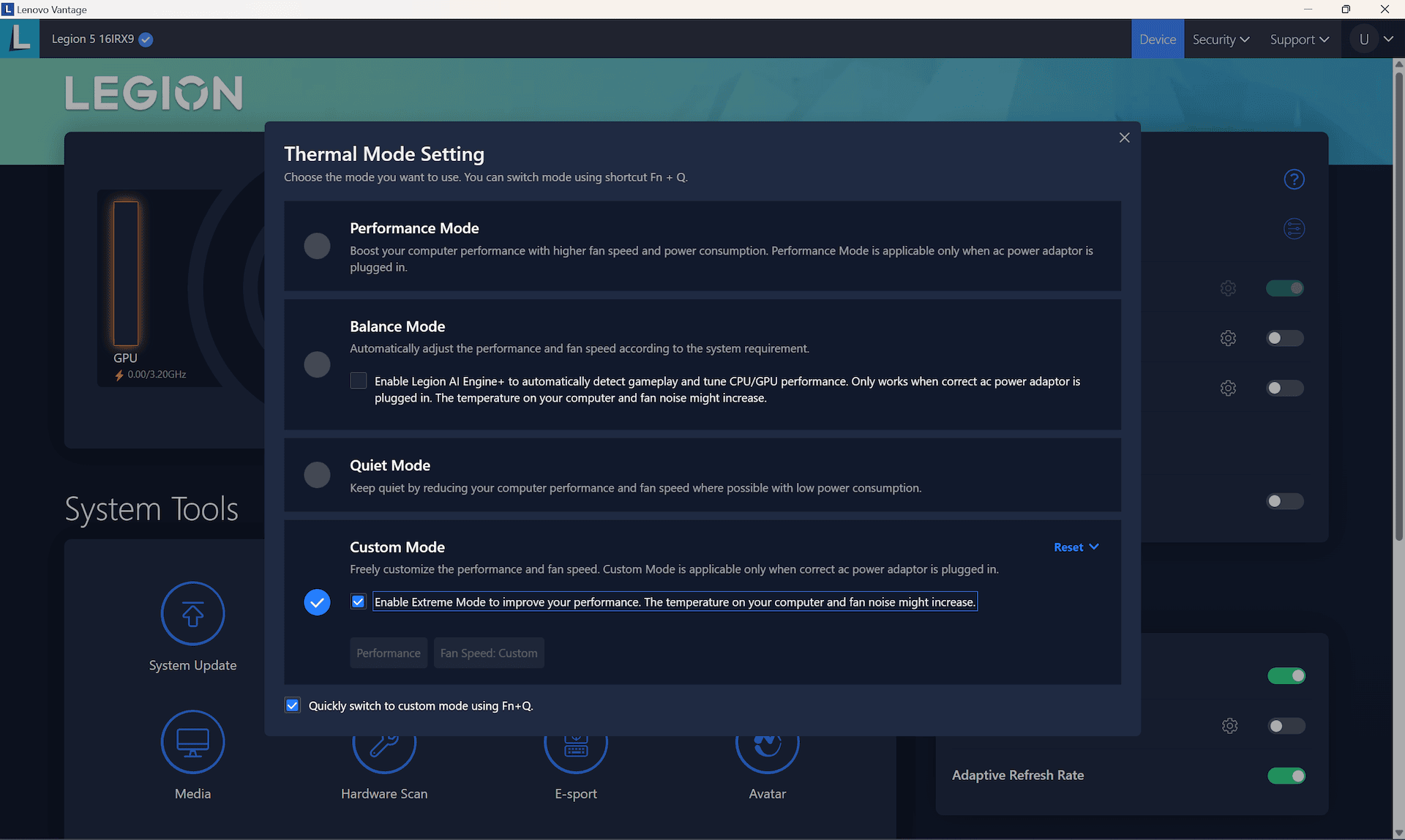The width and height of the screenshot is (1405, 840).
Task: Click the GPU usage bar gauge
Action: point(125,273)
